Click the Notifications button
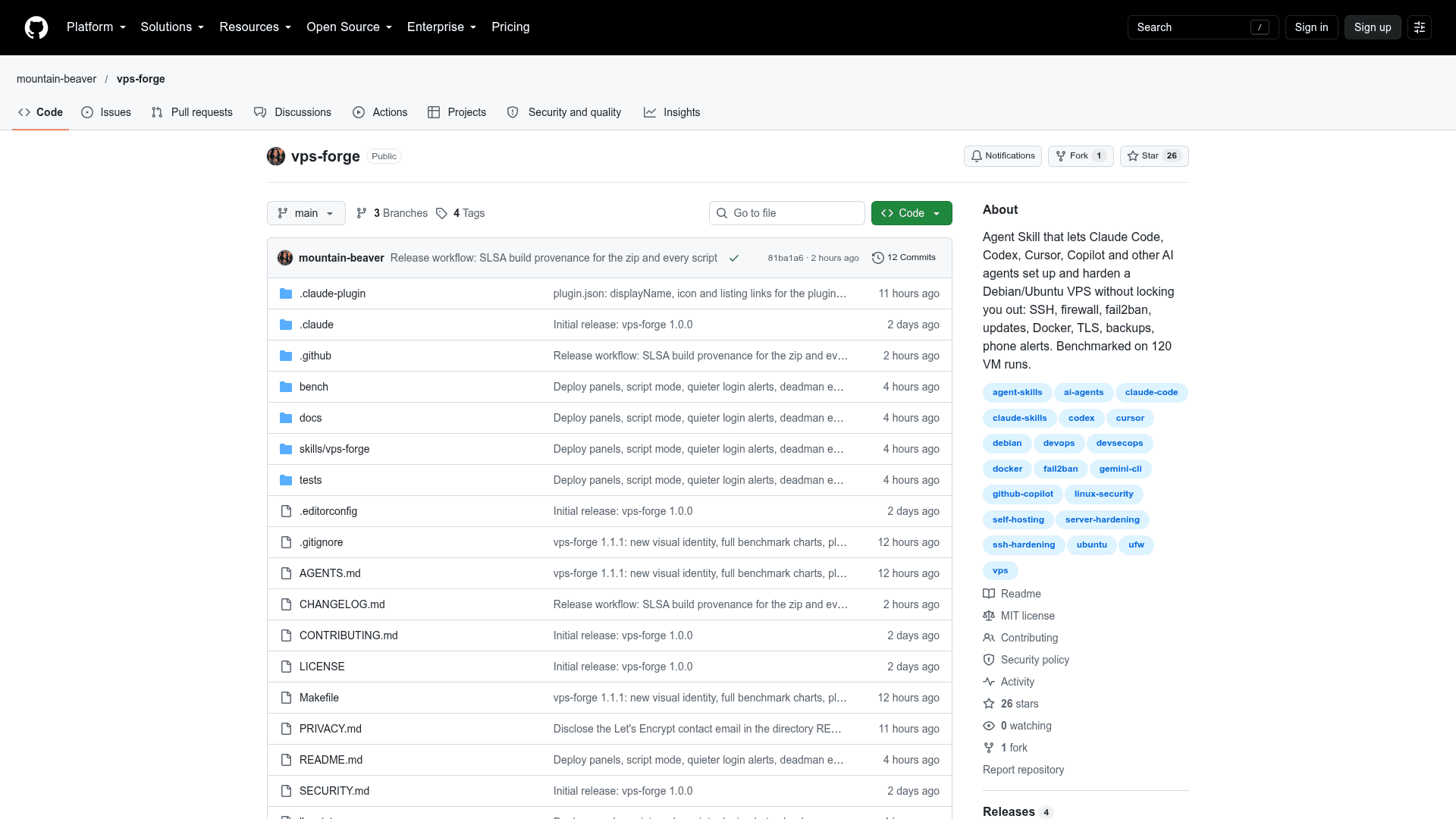The height and width of the screenshot is (819, 1456). pos(1003,156)
